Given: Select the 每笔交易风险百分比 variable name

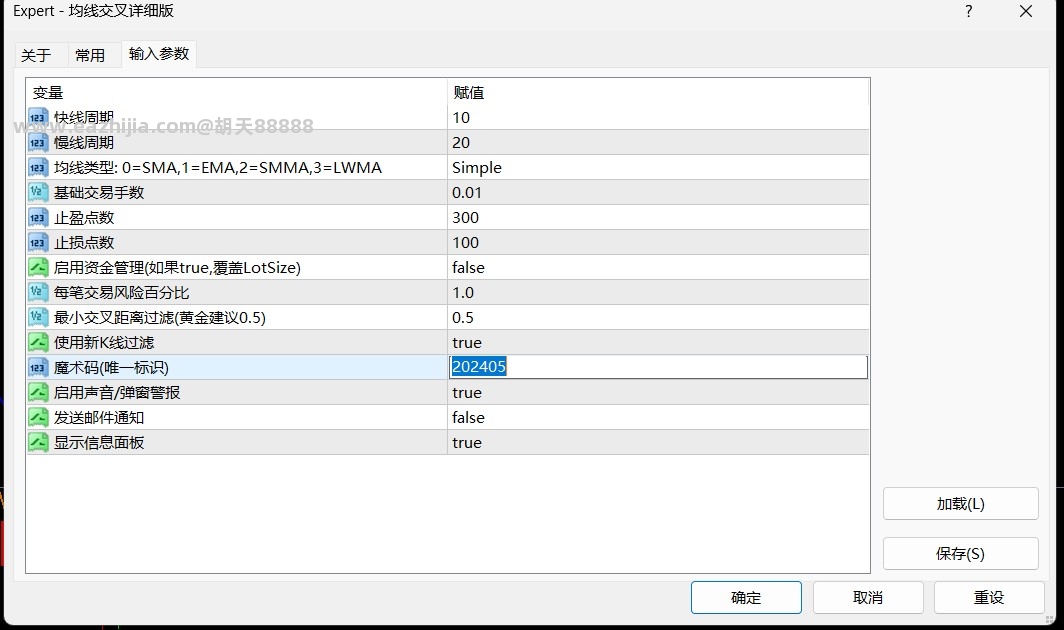Looking at the screenshot, I should [121, 293].
